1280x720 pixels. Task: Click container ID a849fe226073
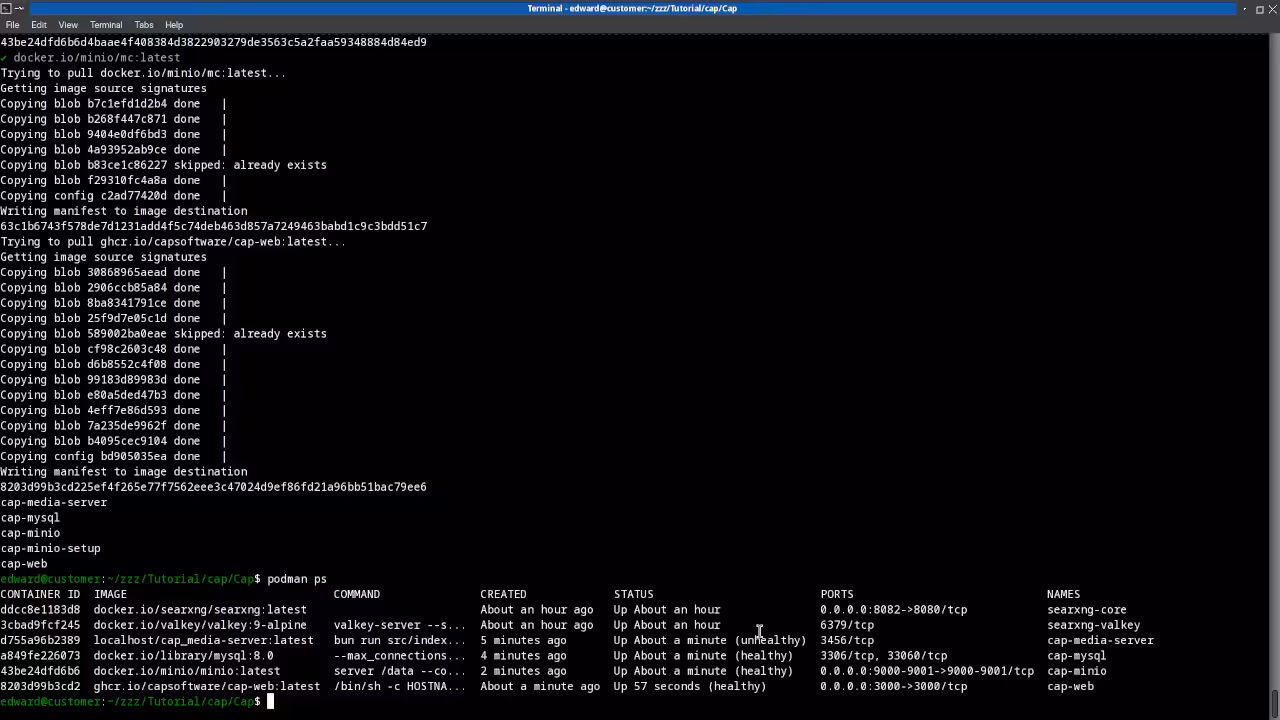[x=40, y=656]
